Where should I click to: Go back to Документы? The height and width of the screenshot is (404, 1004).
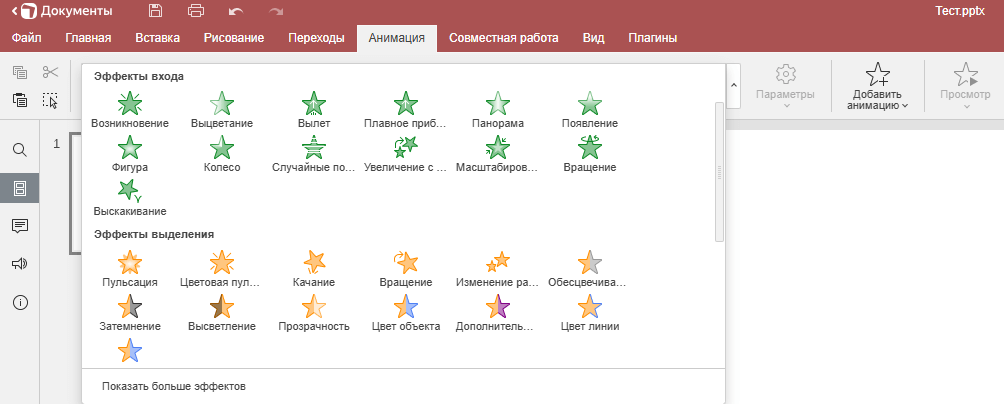coord(62,11)
